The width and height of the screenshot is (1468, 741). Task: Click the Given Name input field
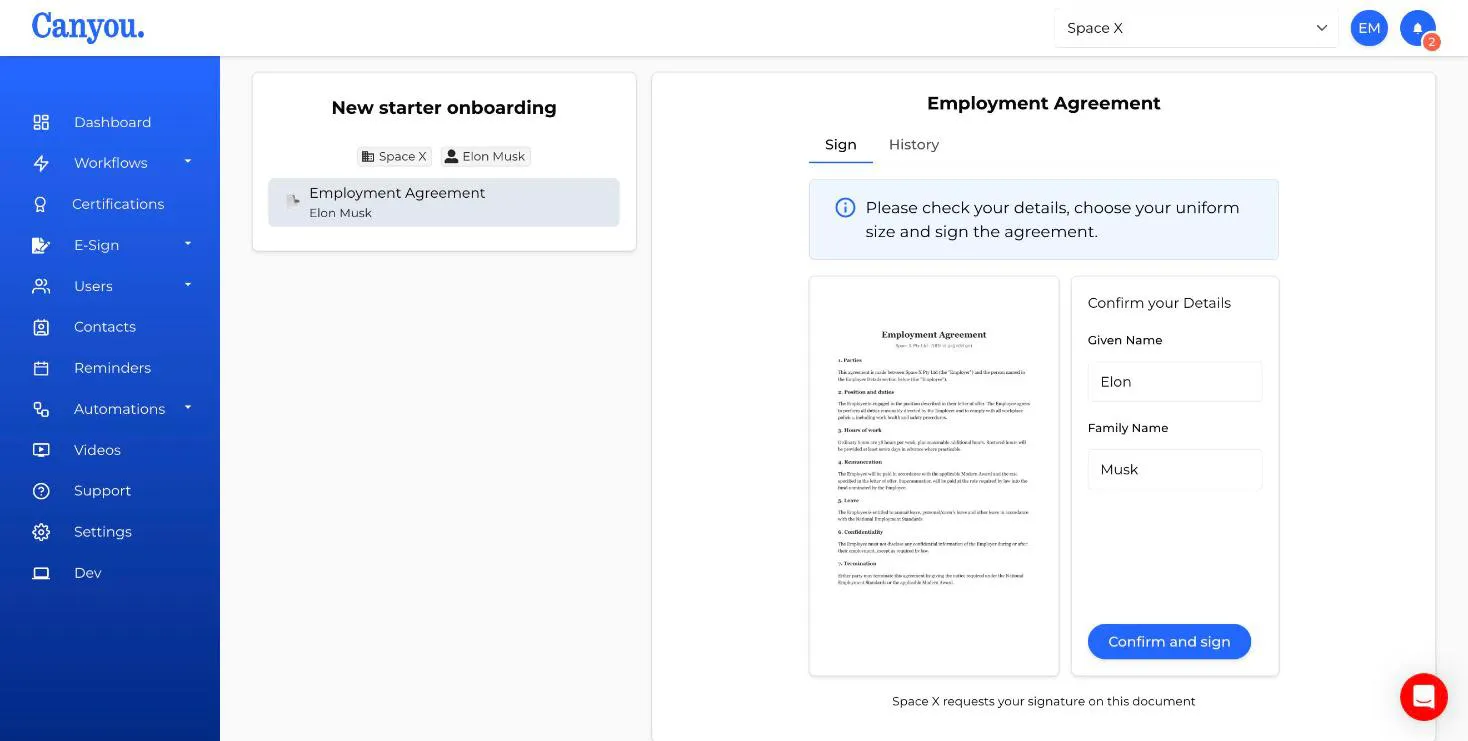[1175, 382]
